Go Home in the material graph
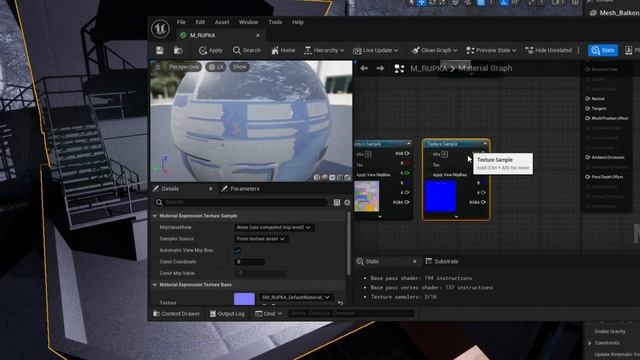The width and height of the screenshot is (640, 360). click(x=283, y=50)
